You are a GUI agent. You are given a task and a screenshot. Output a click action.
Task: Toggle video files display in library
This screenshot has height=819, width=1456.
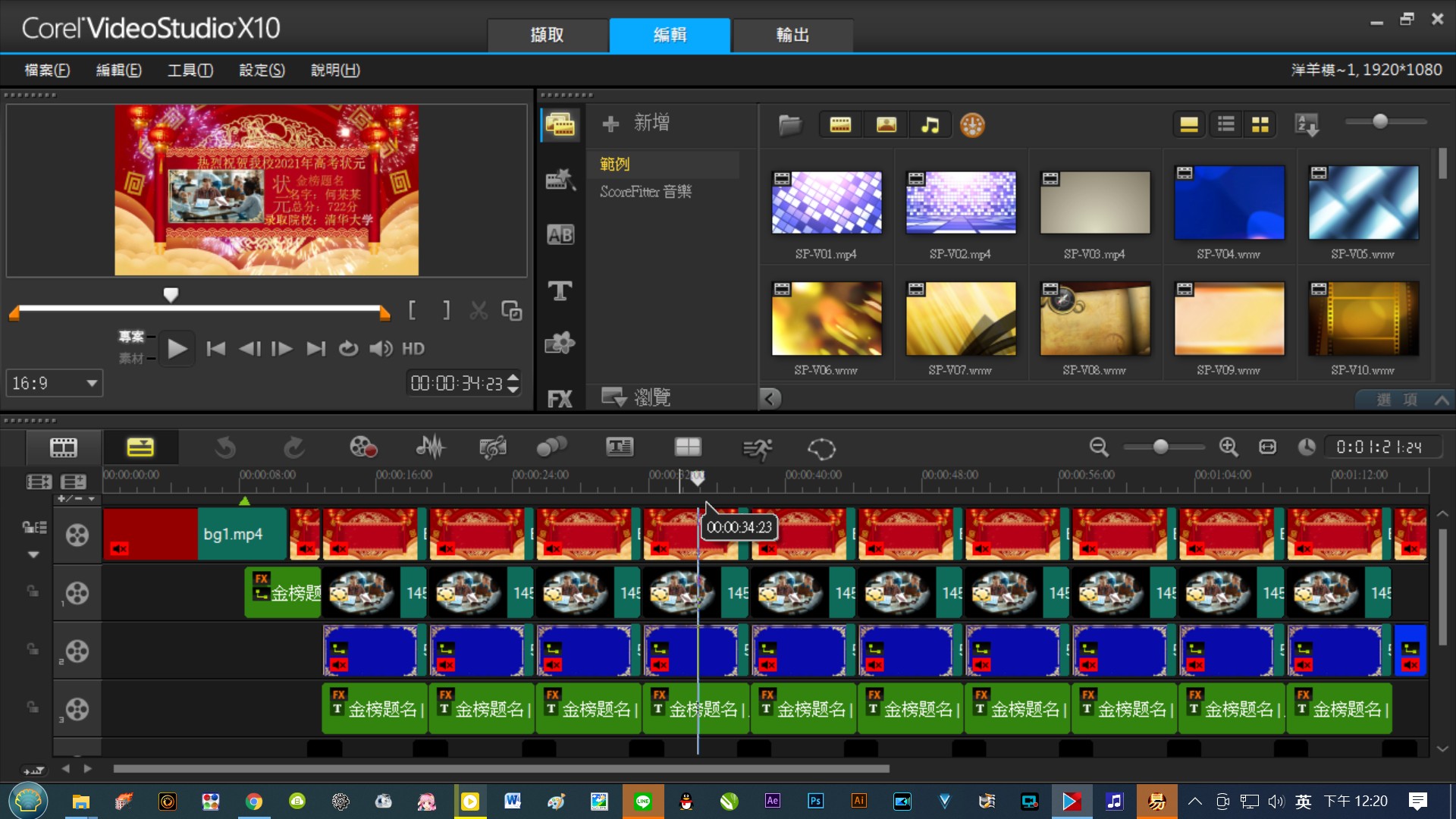(x=840, y=124)
